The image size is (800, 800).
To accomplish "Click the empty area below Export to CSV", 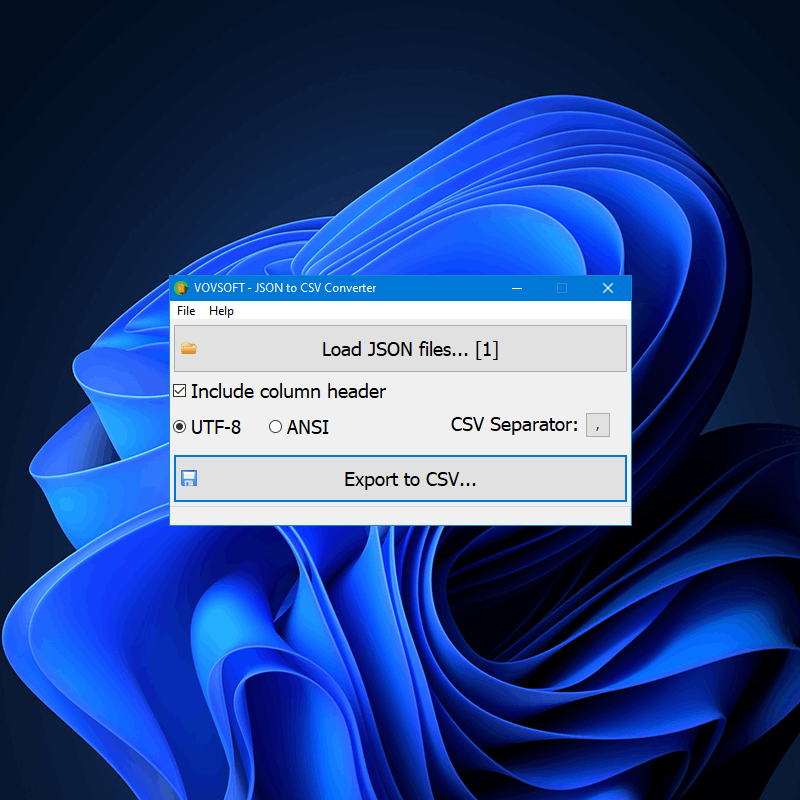I will tap(400, 513).
